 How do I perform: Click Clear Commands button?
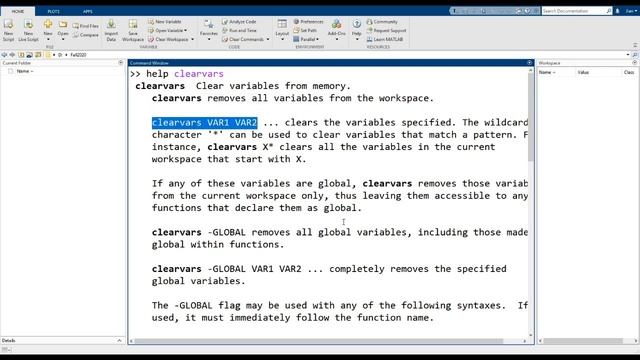(243, 40)
